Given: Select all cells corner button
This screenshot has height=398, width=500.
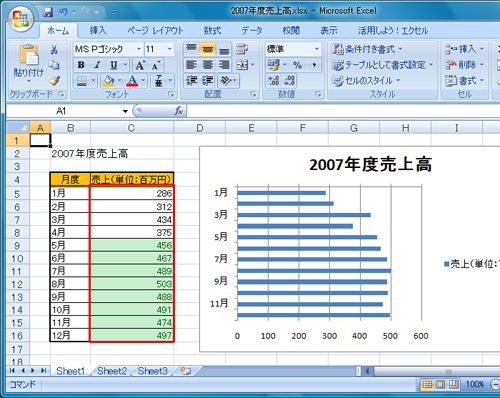Looking at the screenshot, I should click(18, 127).
